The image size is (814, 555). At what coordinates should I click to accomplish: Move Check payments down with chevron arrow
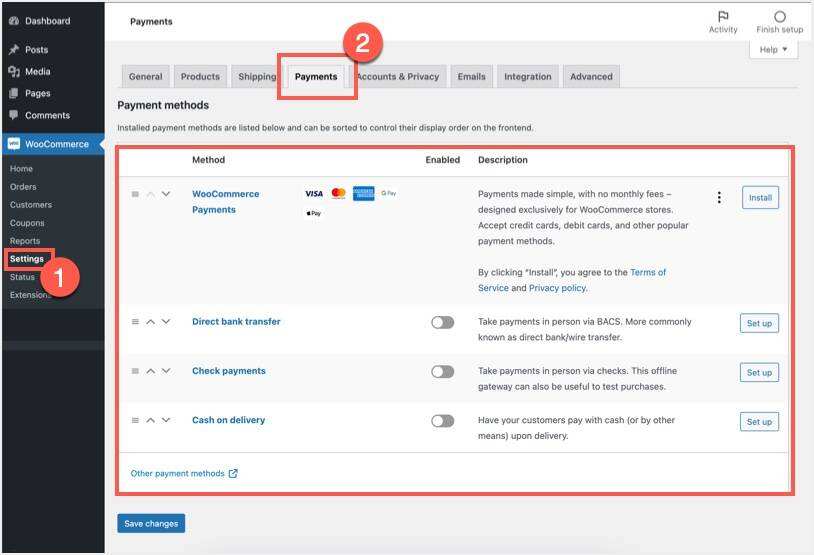coord(166,371)
